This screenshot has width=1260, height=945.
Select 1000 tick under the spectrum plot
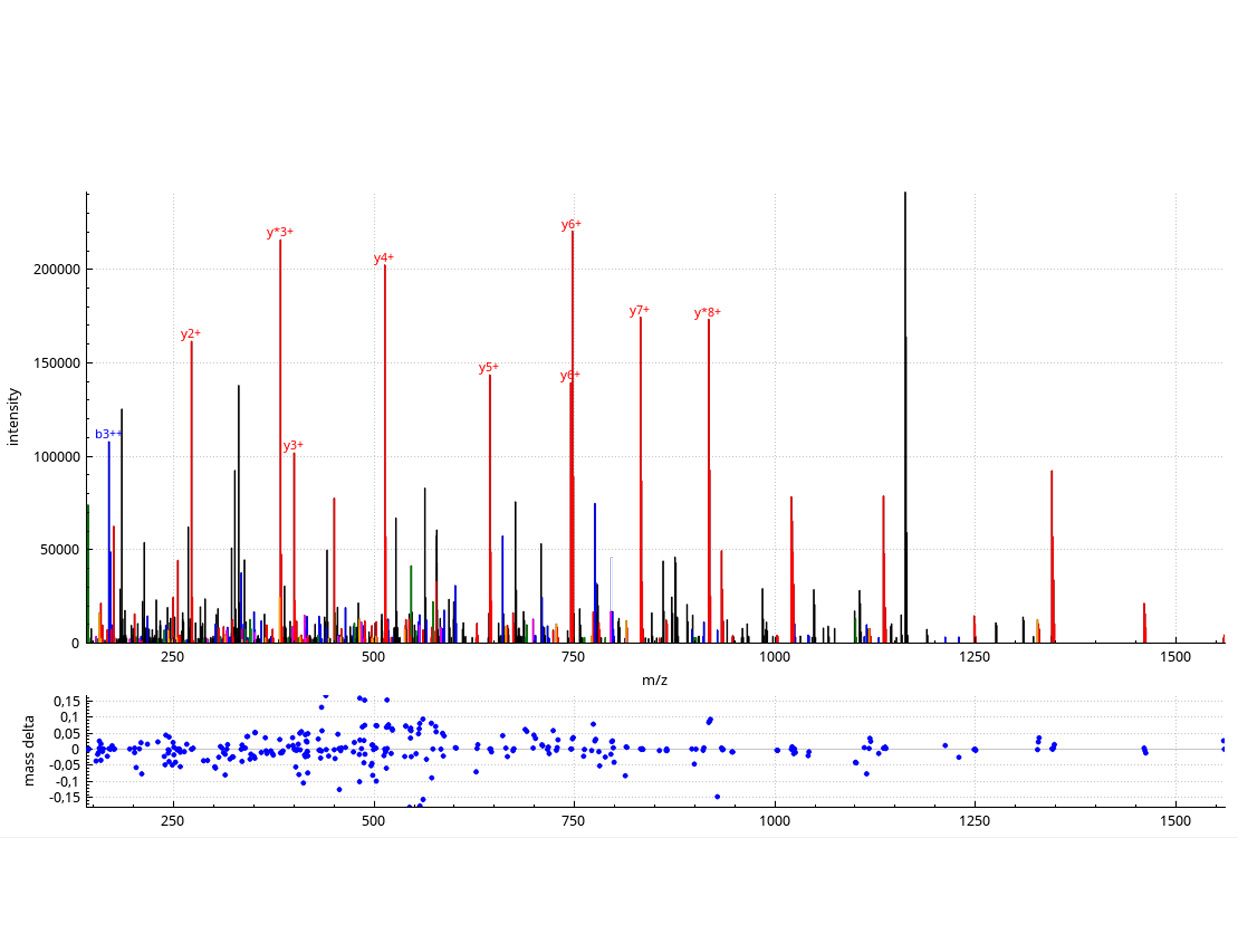tap(775, 656)
